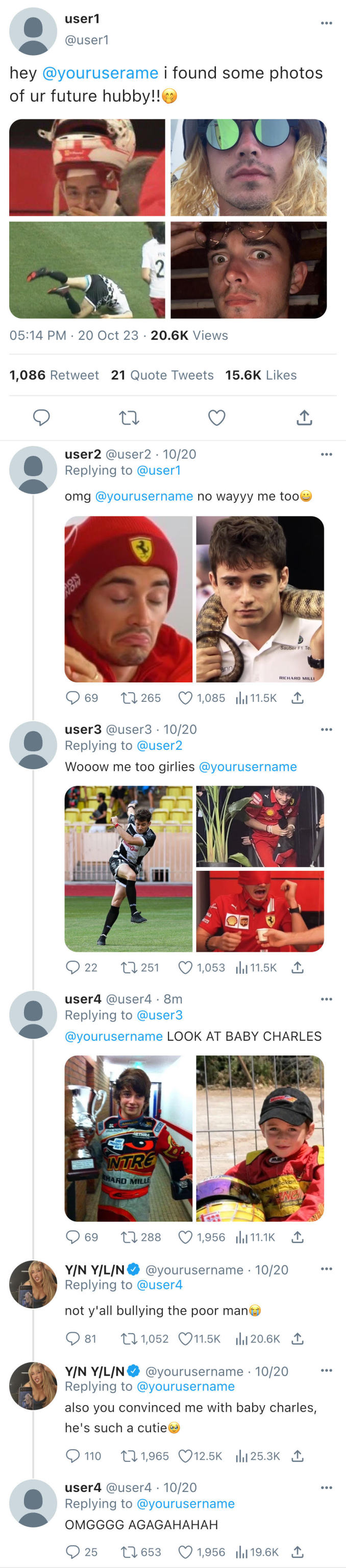Like user2's reply with 1,085 likes
This screenshot has height=1568, width=346.
185,698
